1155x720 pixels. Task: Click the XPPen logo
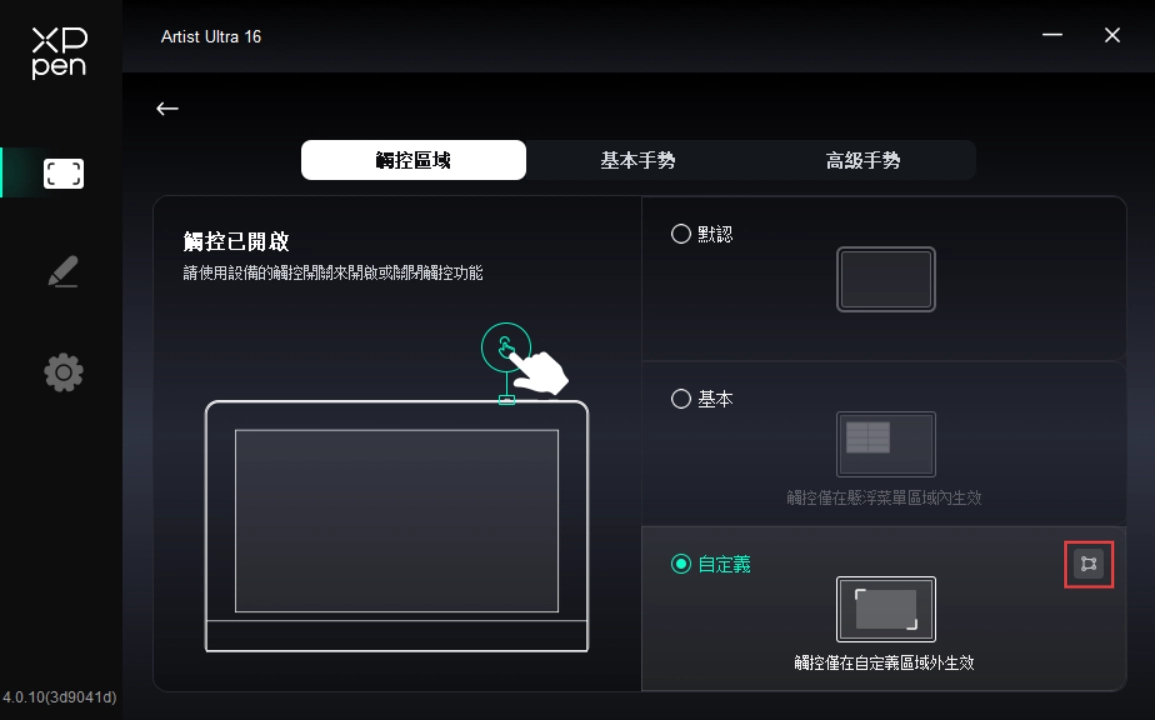point(59,53)
